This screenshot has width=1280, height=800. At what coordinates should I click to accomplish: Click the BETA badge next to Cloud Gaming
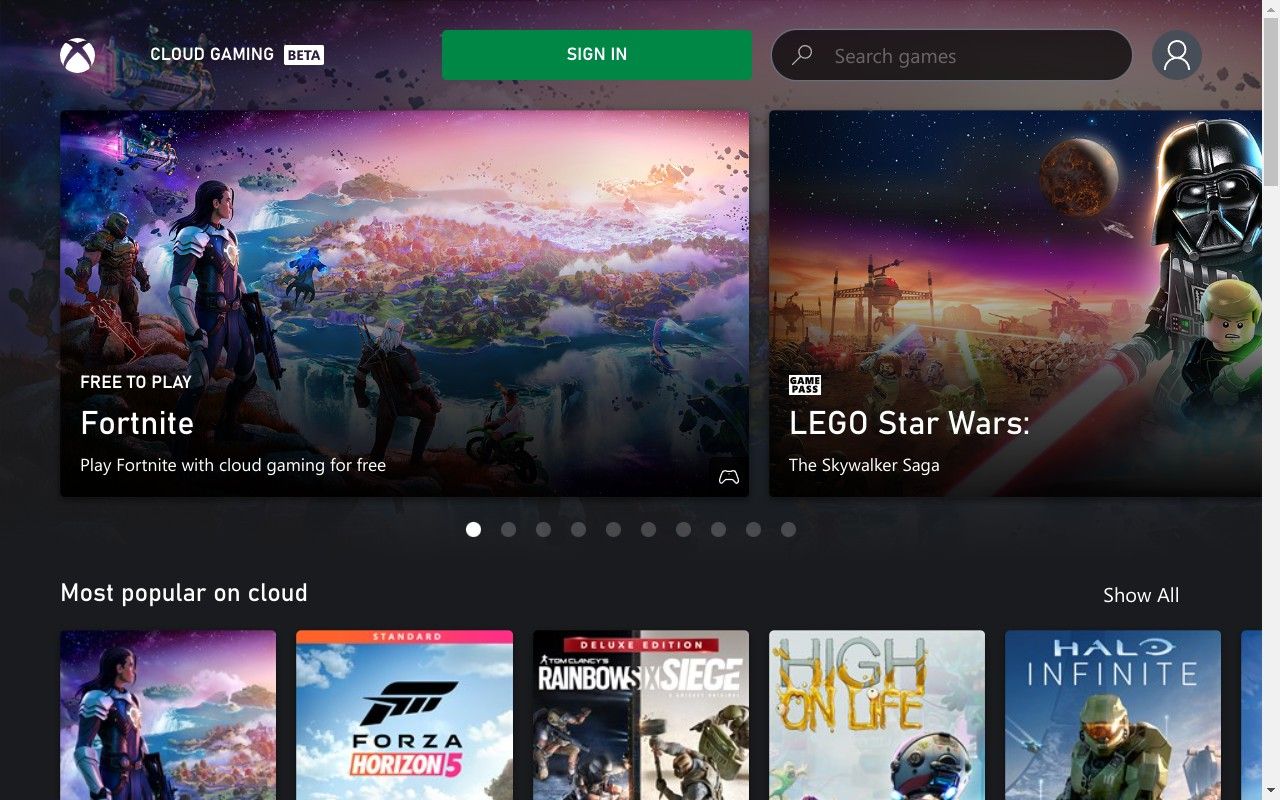304,55
